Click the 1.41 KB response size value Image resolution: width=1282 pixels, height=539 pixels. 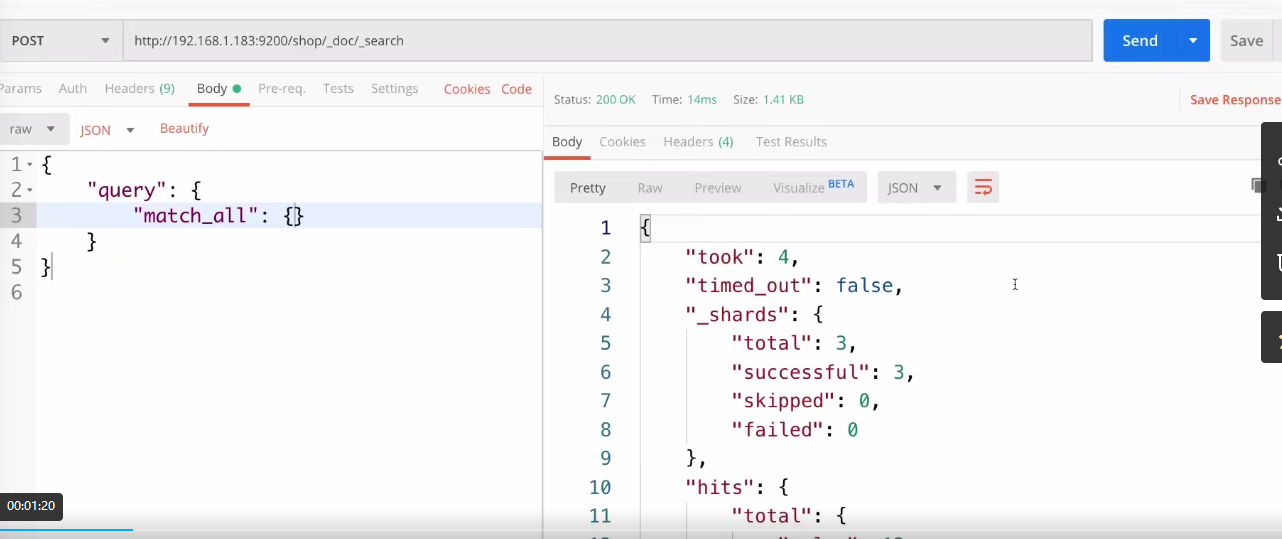pos(783,100)
